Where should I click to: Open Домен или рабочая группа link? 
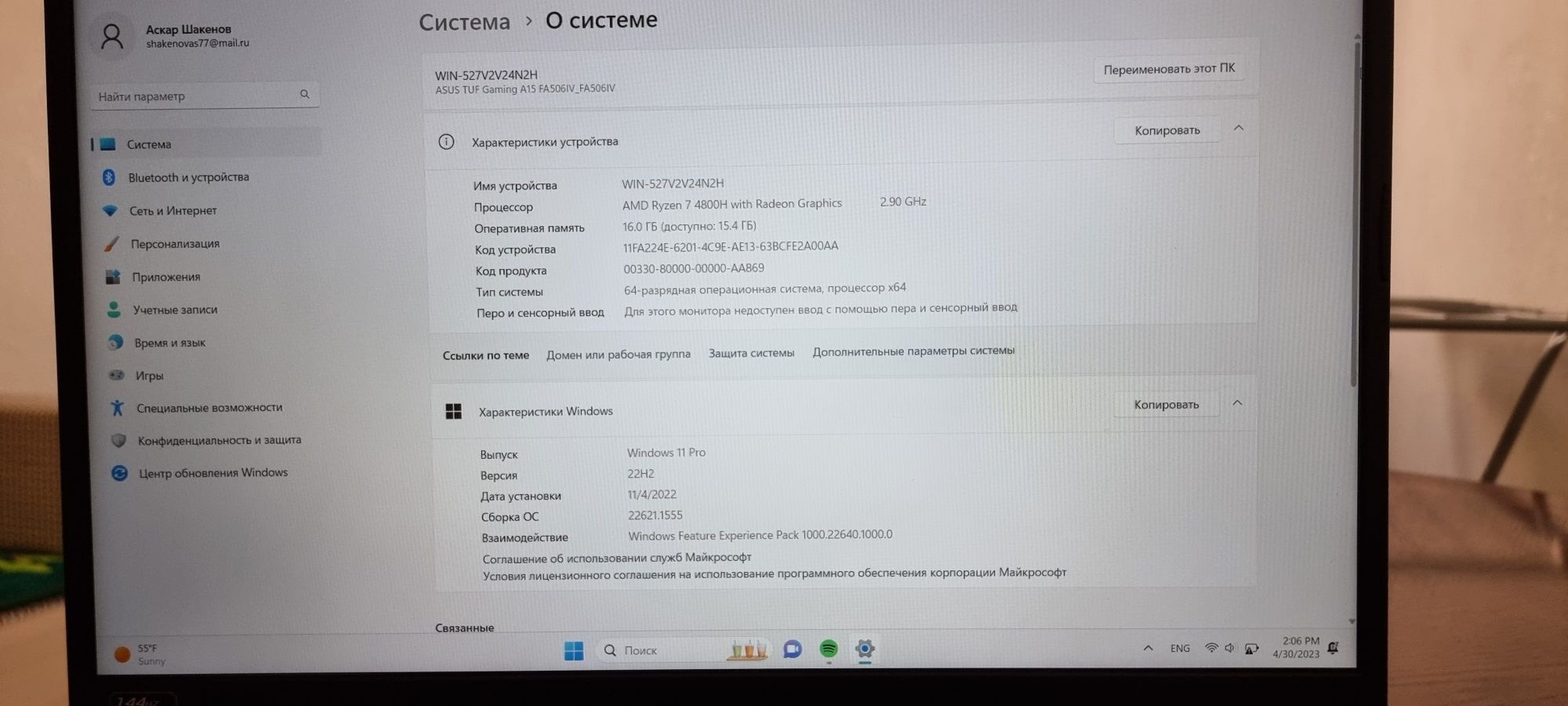pyautogui.click(x=619, y=355)
